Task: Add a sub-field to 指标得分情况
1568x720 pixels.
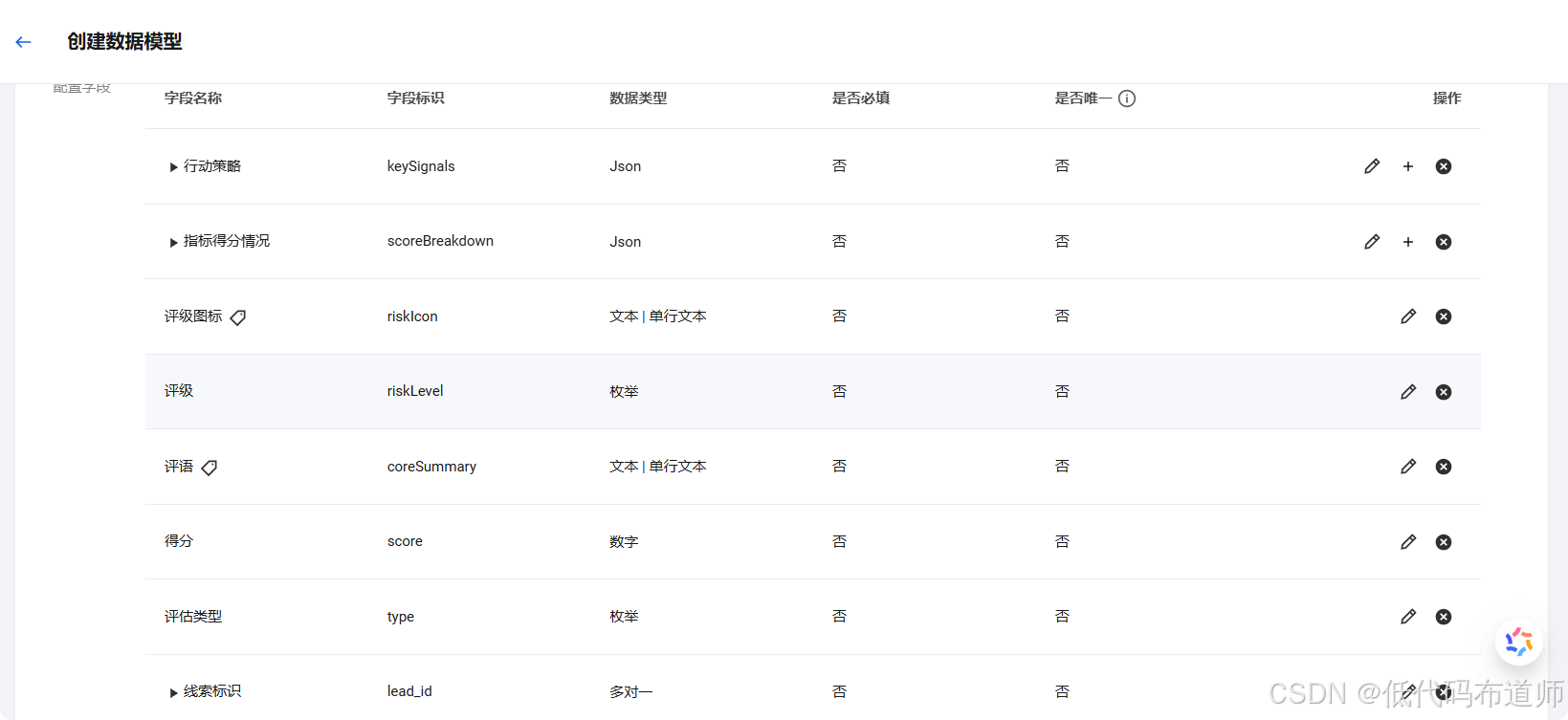Action: pos(1408,242)
